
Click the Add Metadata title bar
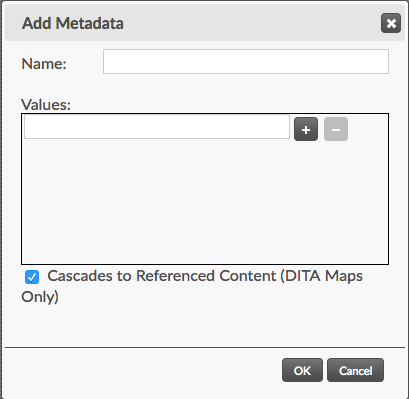205,23
